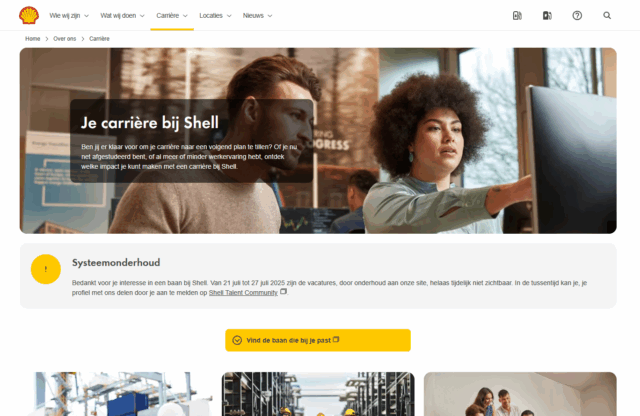Viewport: 640px width, 416px height.
Task: Click the circled chevron icon in yellow button
Action: coord(237,340)
